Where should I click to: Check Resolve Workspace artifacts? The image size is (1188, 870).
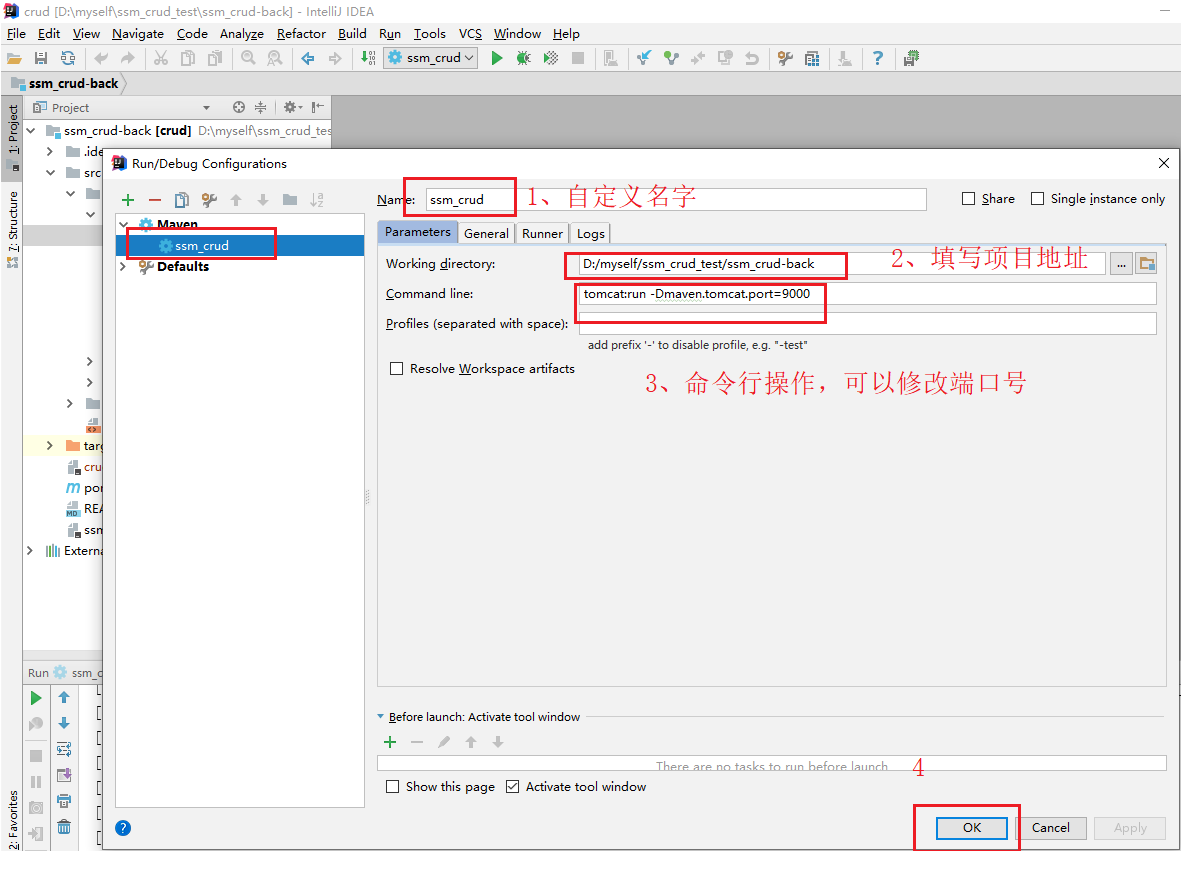click(396, 369)
